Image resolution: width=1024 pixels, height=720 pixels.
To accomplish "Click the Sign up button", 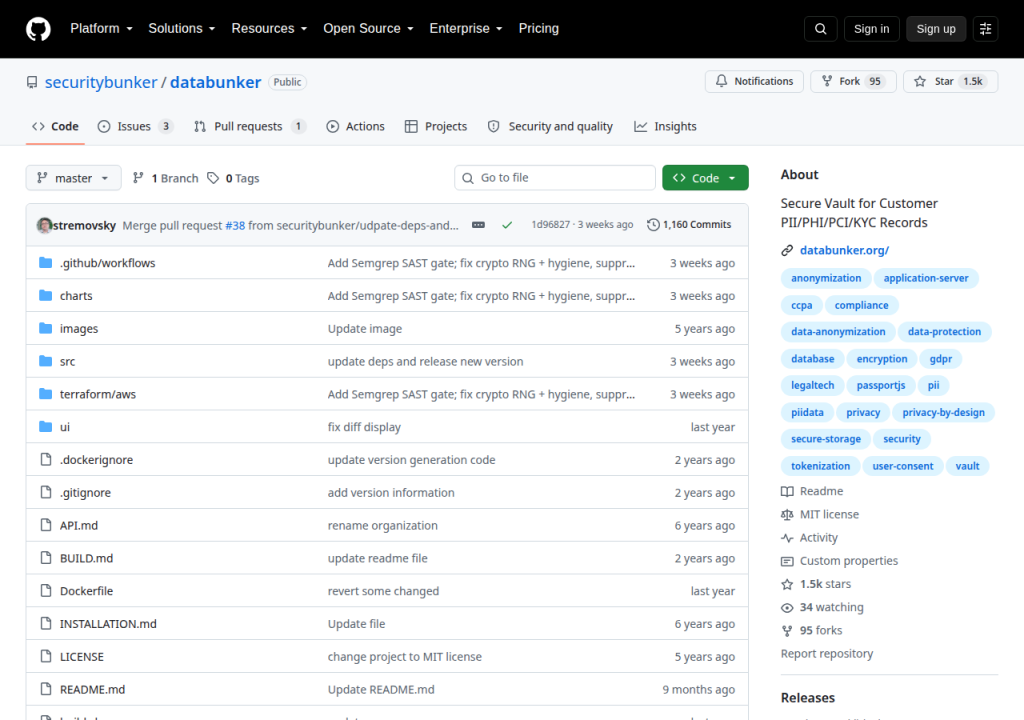I will pos(936,29).
